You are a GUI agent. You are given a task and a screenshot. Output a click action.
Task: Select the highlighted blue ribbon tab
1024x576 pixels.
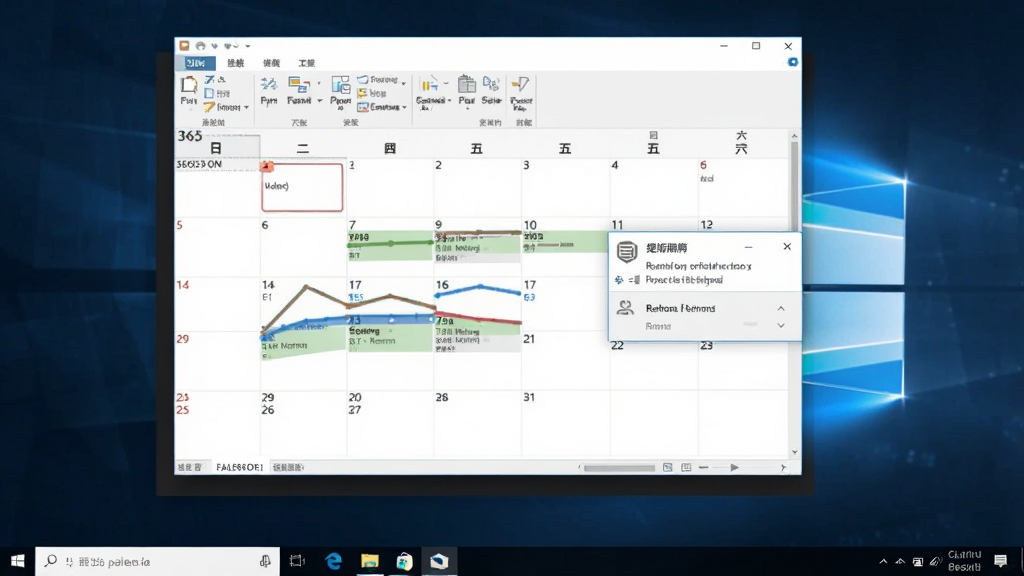pyautogui.click(x=195, y=63)
